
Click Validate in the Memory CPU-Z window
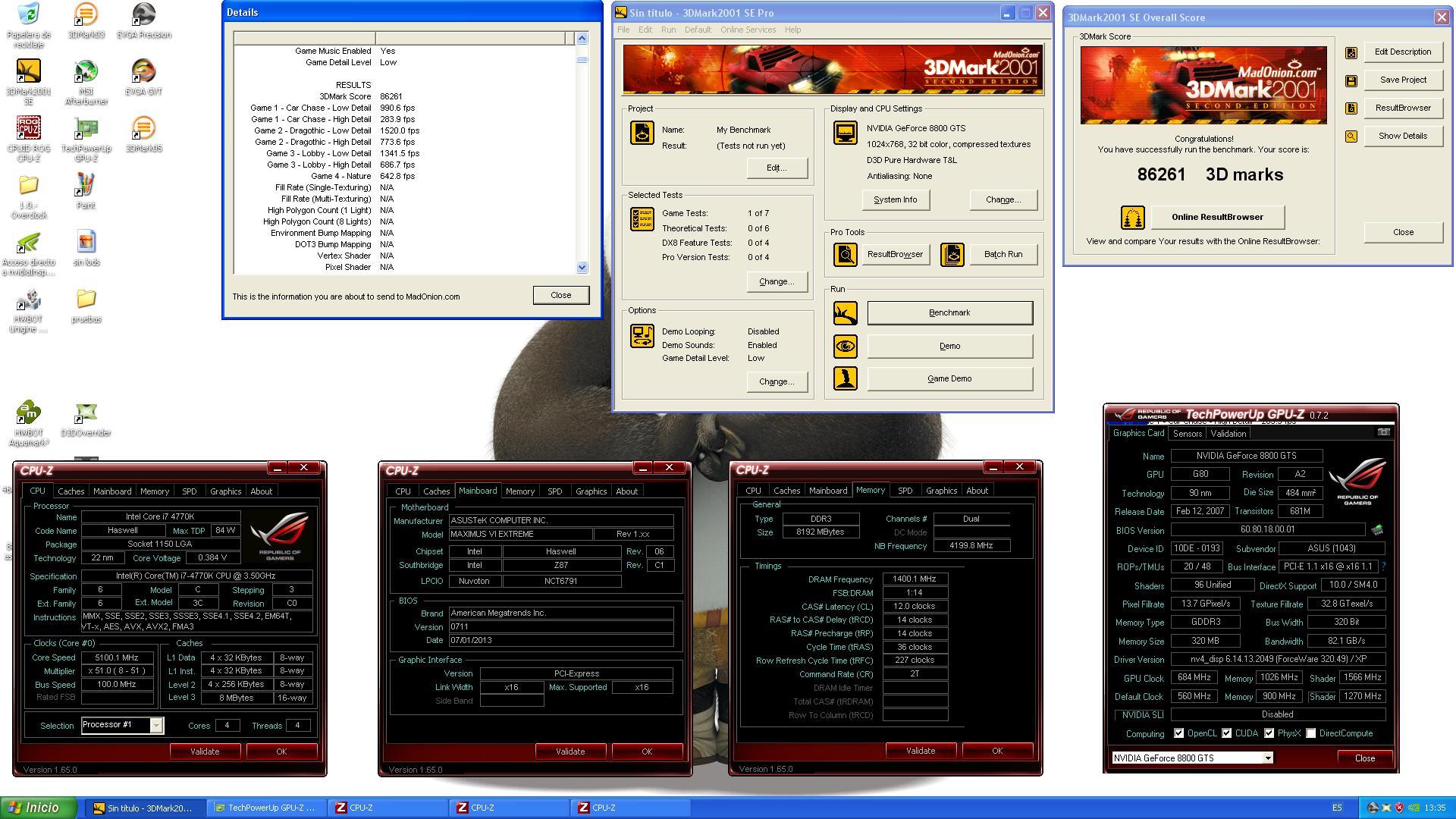920,751
